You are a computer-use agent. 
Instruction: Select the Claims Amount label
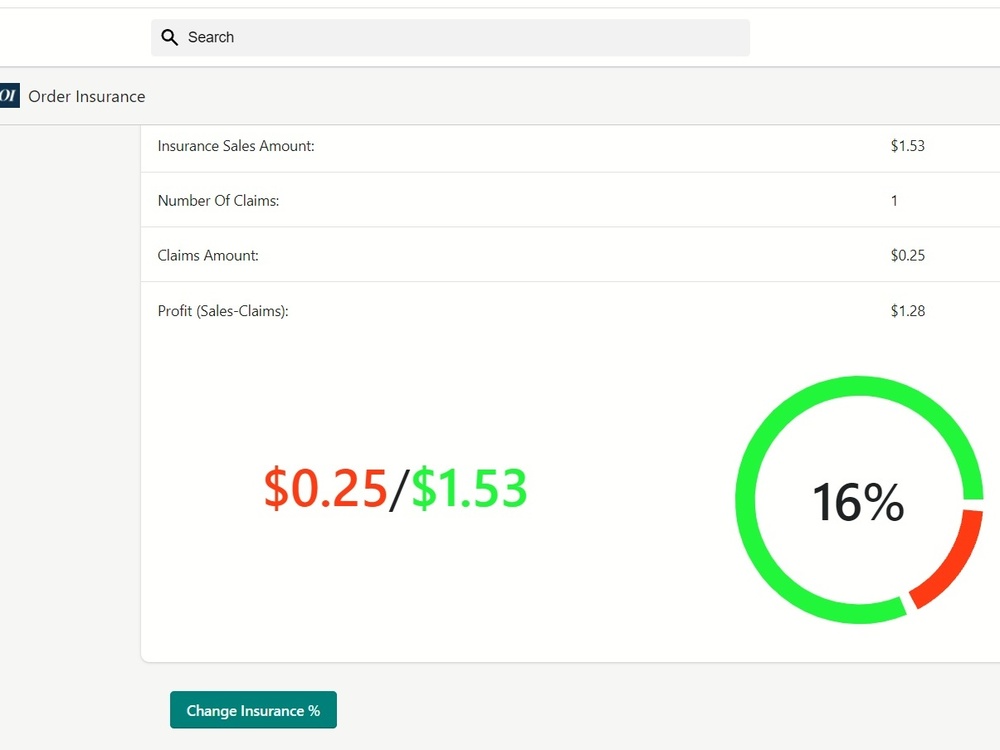208,256
